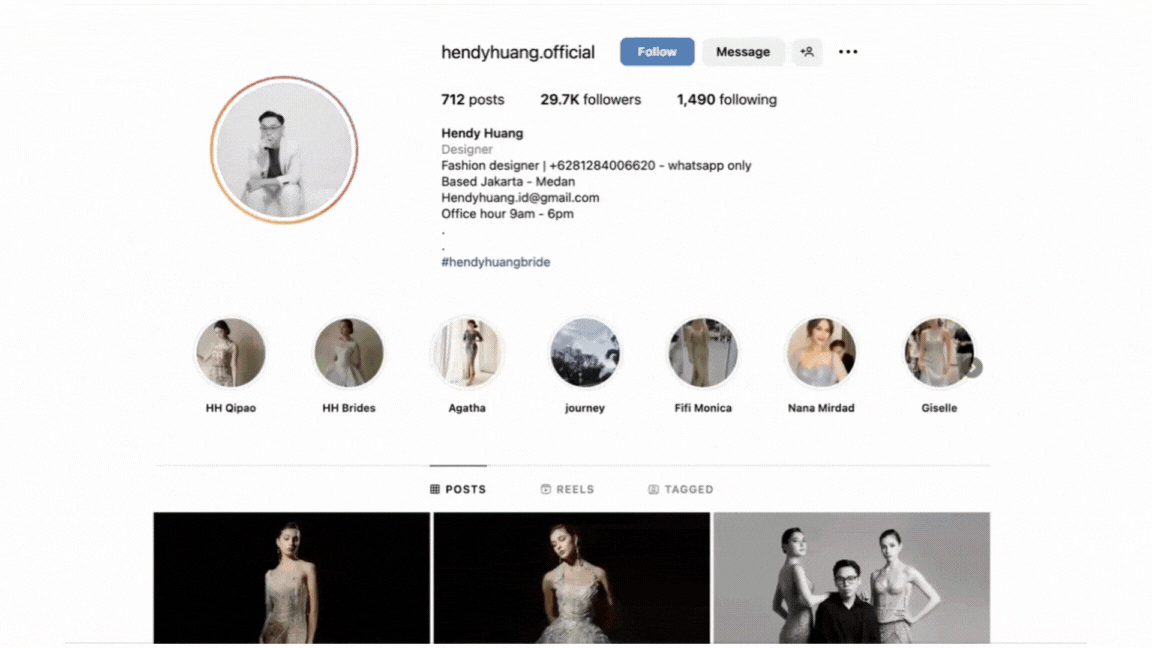
Task: Open the post with three people posing
Action: pyautogui.click(x=851, y=577)
